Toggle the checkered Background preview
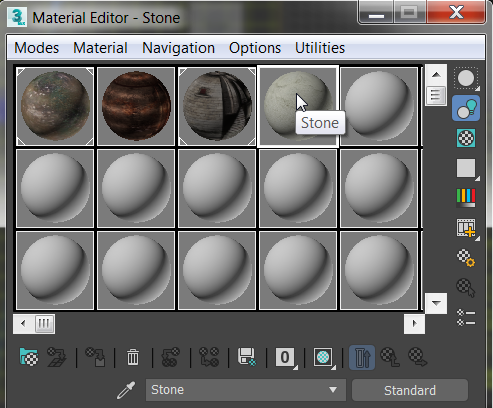The height and width of the screenshot is (408, 493). (466, 138)
